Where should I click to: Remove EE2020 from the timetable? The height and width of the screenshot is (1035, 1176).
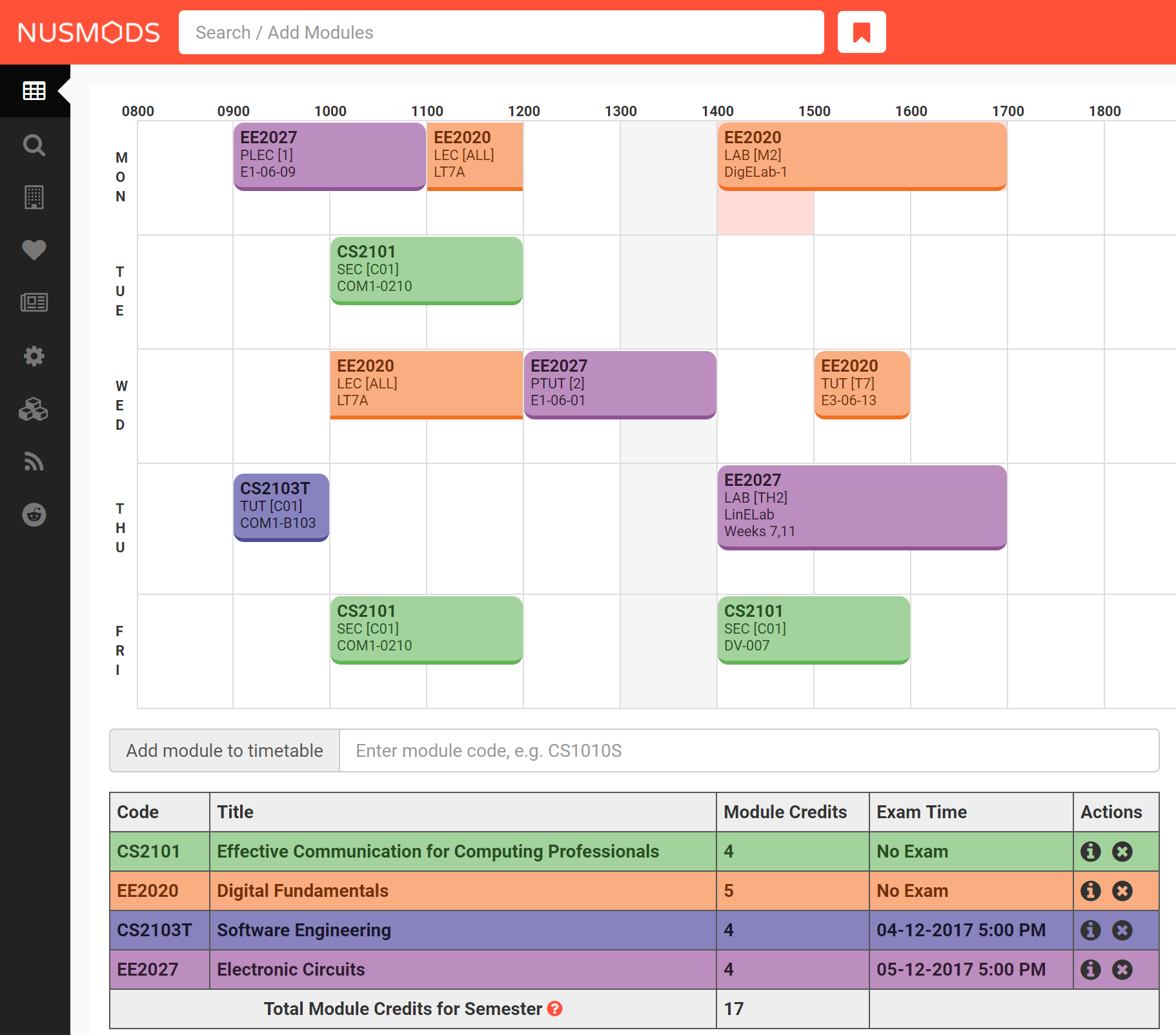pyautogui.click(x=1122, y=891)
